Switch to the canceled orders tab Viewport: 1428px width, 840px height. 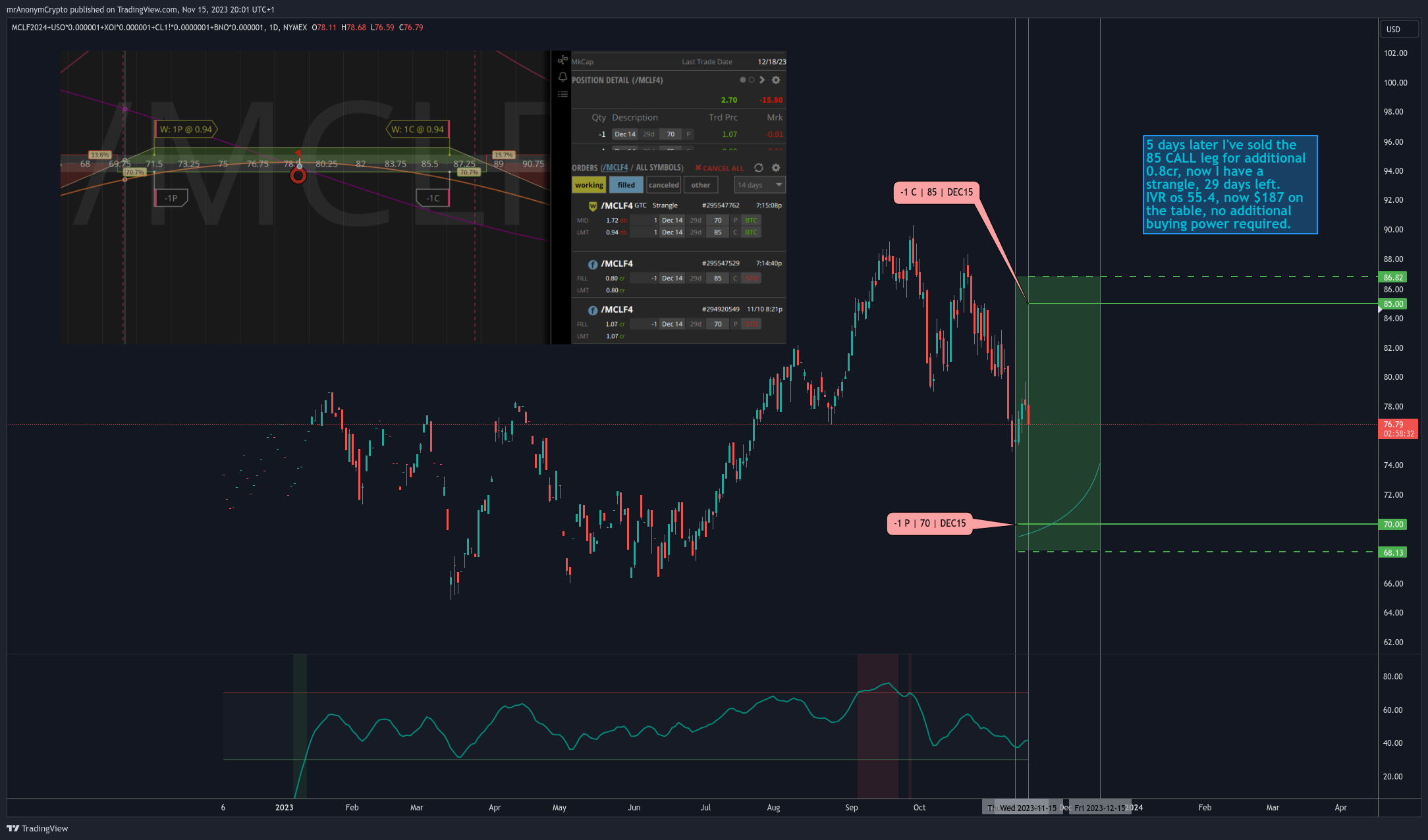click(663, 185)
